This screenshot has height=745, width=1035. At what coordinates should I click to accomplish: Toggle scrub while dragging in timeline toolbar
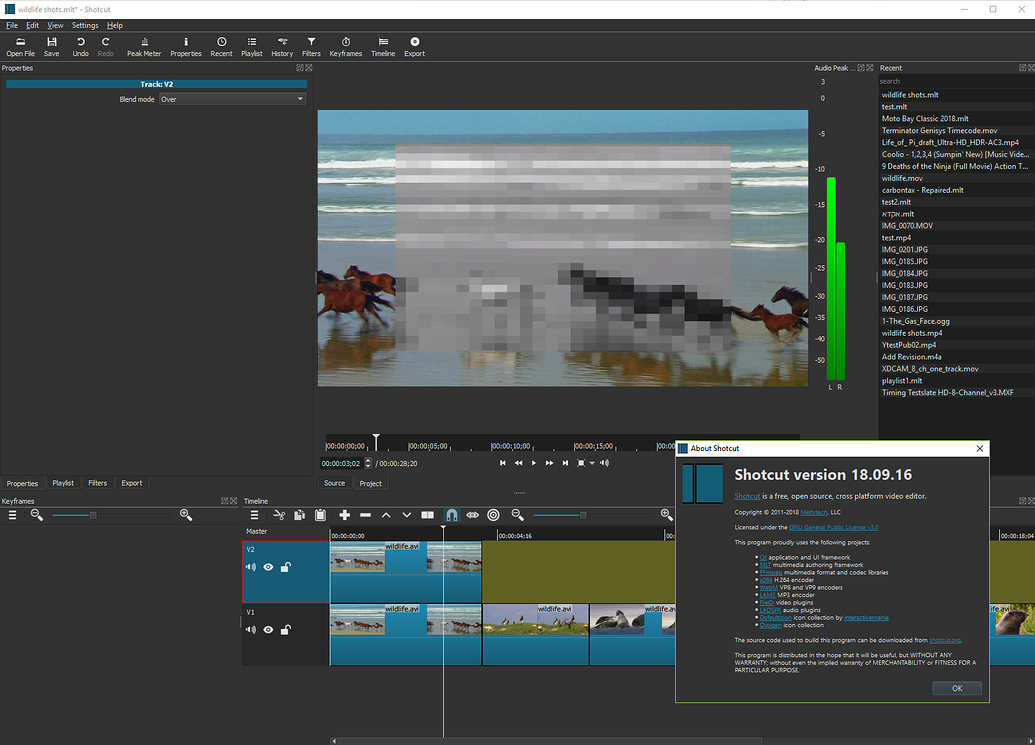473,515
